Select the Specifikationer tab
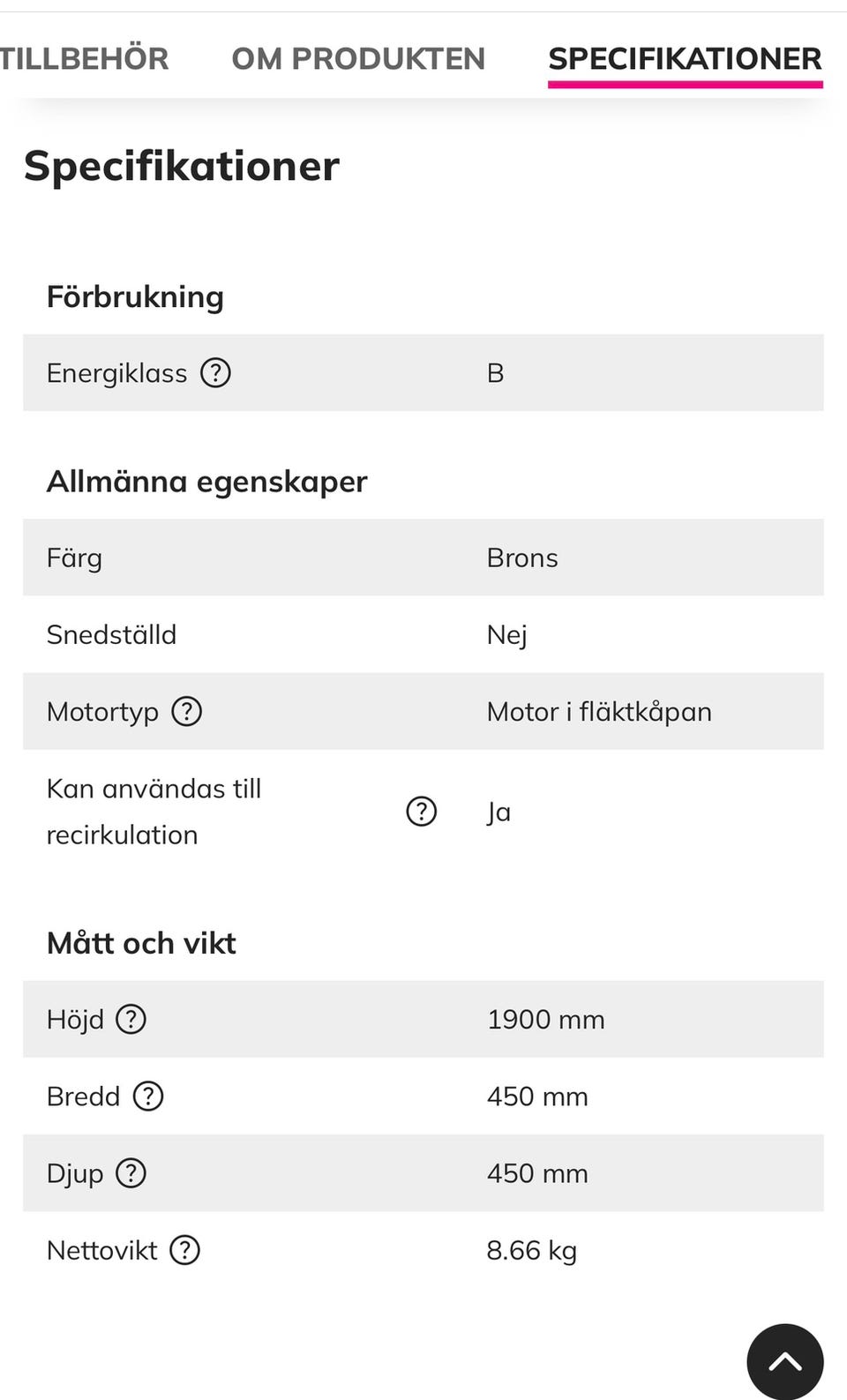 [x=686, y=59]
